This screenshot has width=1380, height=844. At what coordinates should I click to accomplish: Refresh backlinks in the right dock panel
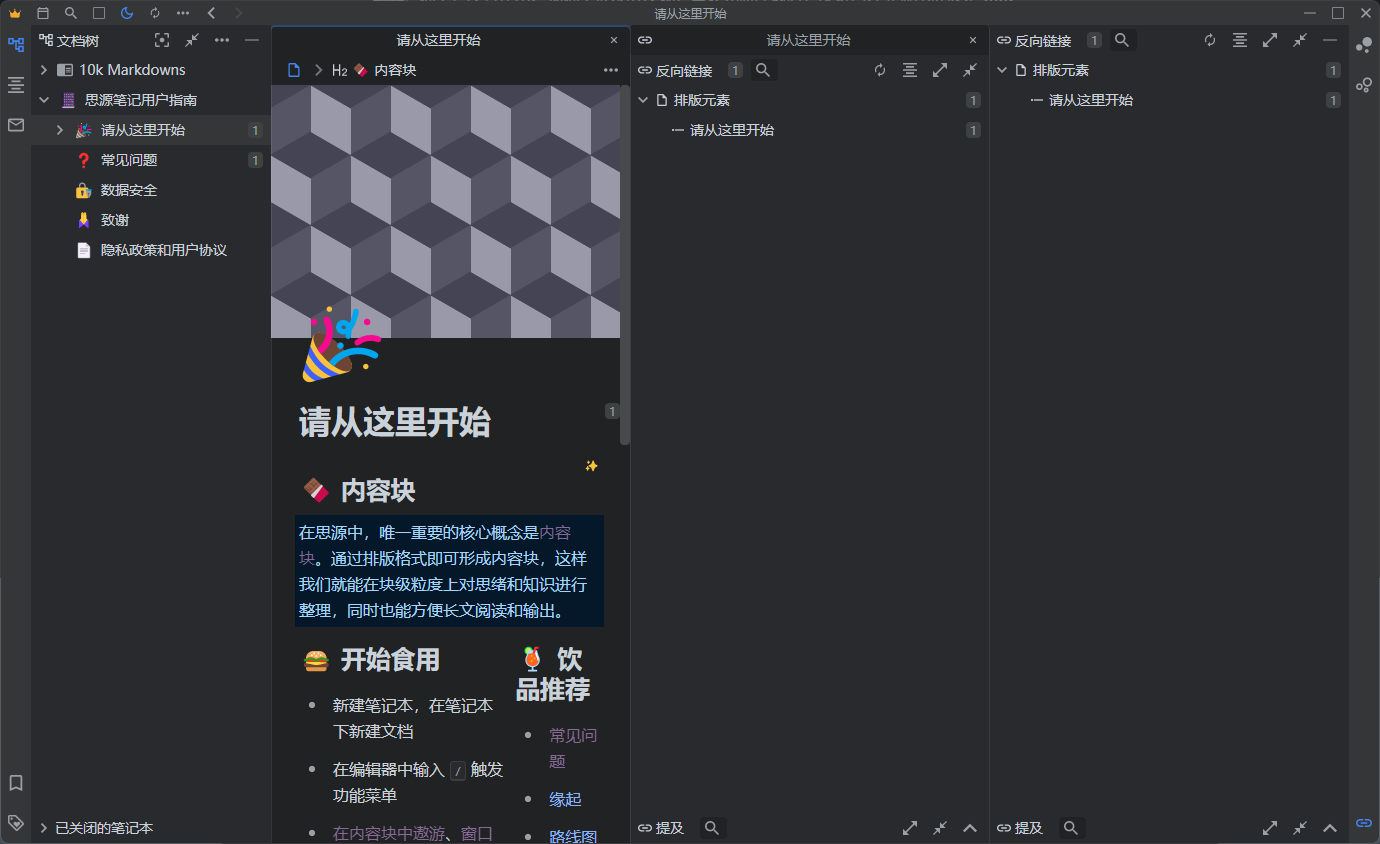[1210, 40]
